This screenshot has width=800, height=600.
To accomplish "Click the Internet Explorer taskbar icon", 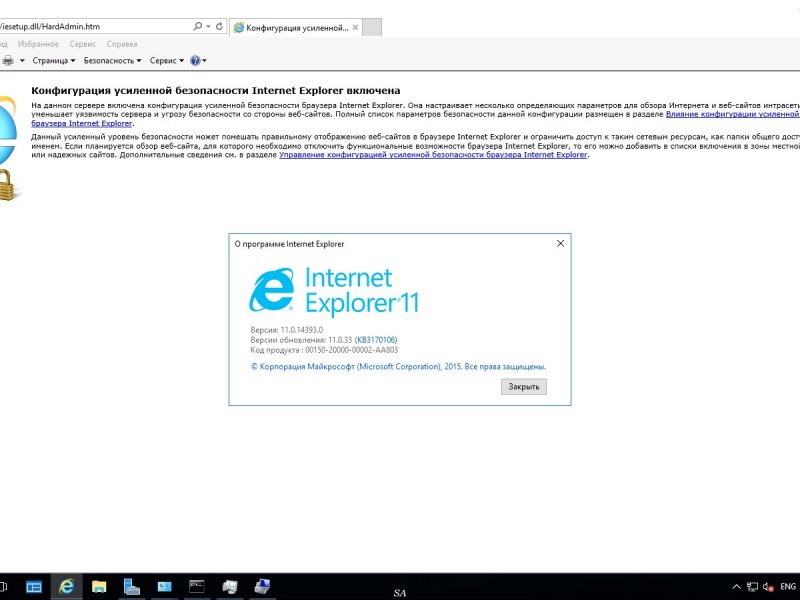I will 66,587.
